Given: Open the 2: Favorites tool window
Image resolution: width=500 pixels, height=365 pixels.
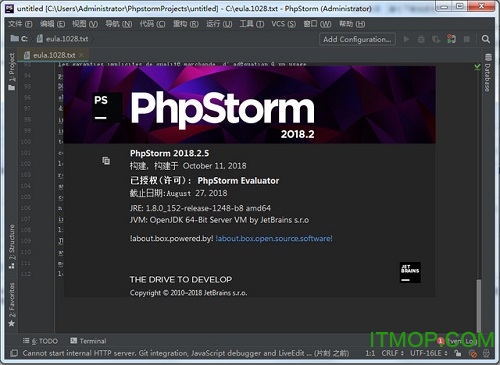Looking at the screenshot, I should [12, 304].
